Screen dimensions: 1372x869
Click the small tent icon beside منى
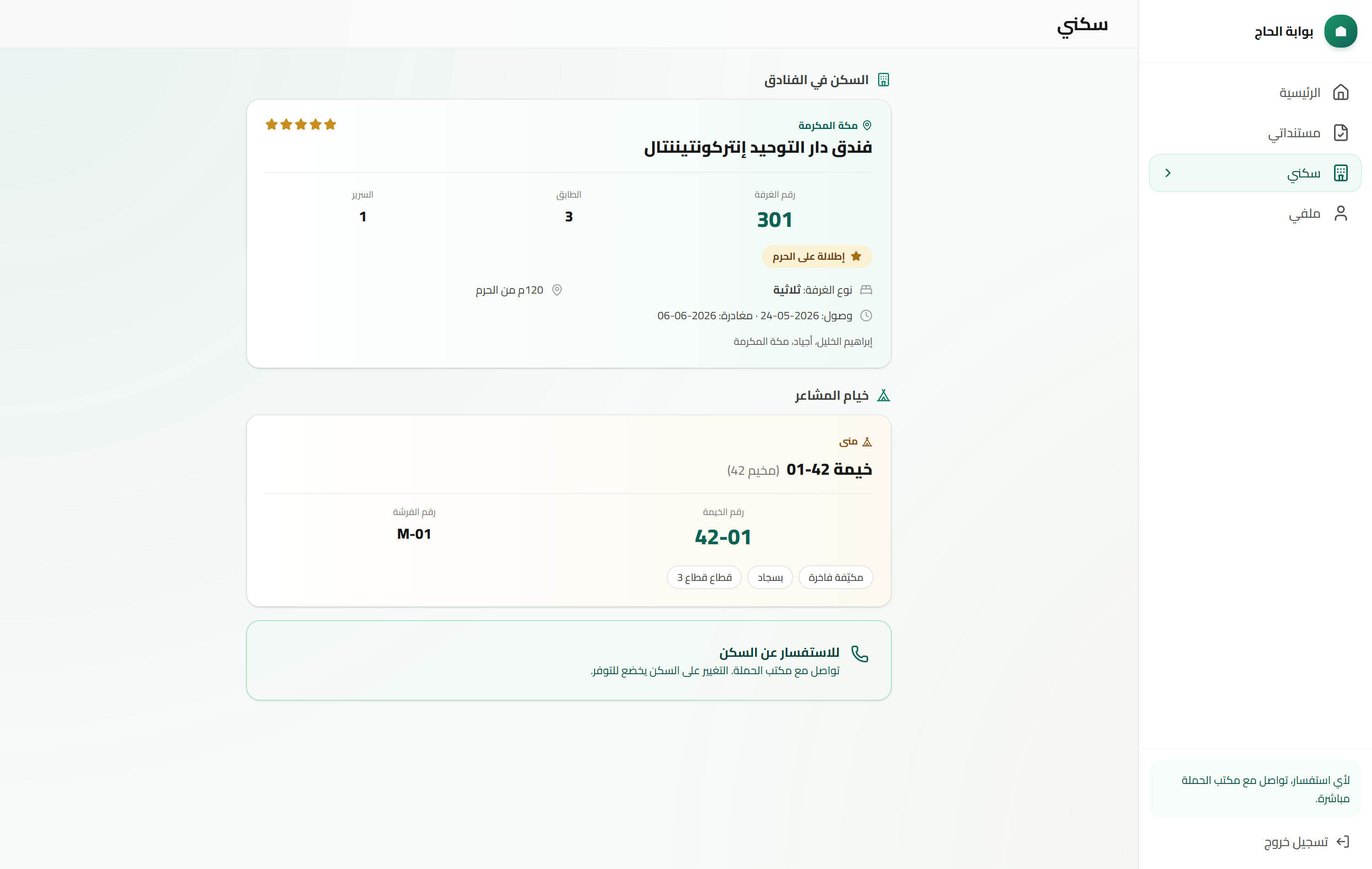point(867,442)
